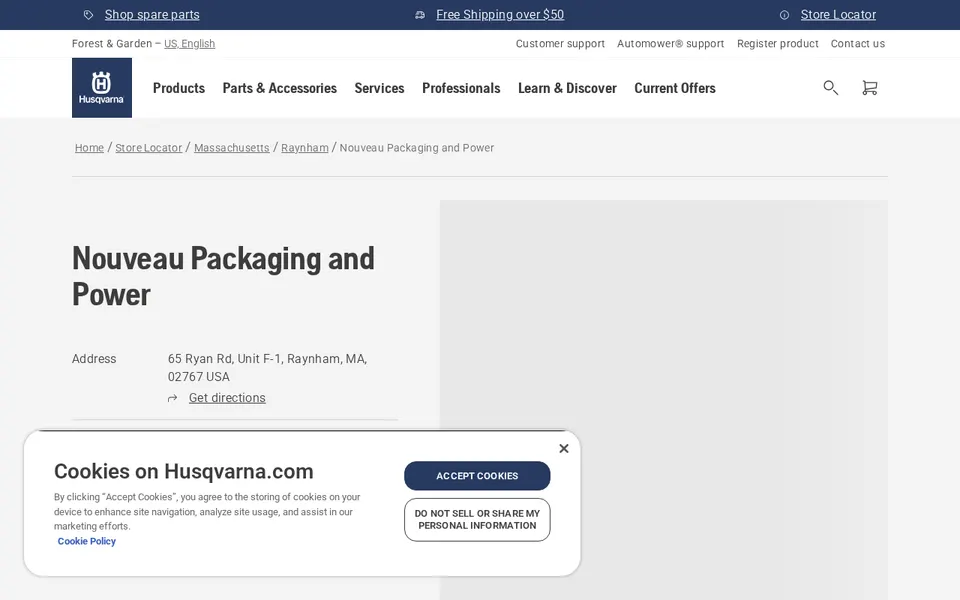Go to Store Locator breadcrumb
The height and width of the screenshot is (600, 960).
tap(149, 148)
